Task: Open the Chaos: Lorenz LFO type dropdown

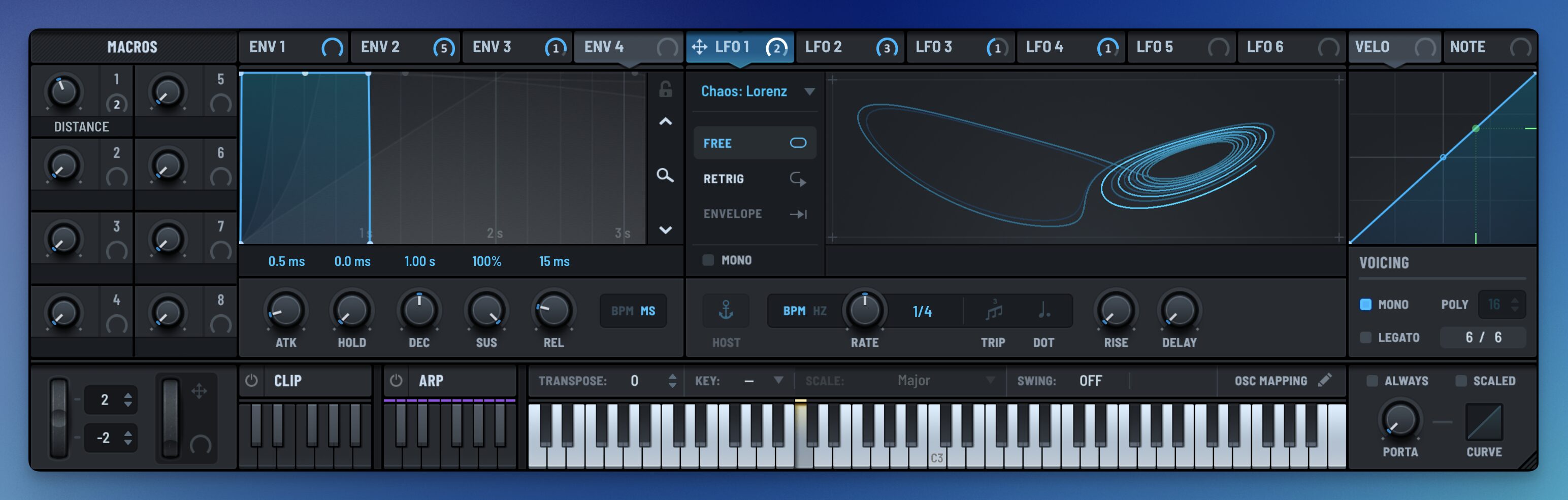Action: tap(757, 91)
